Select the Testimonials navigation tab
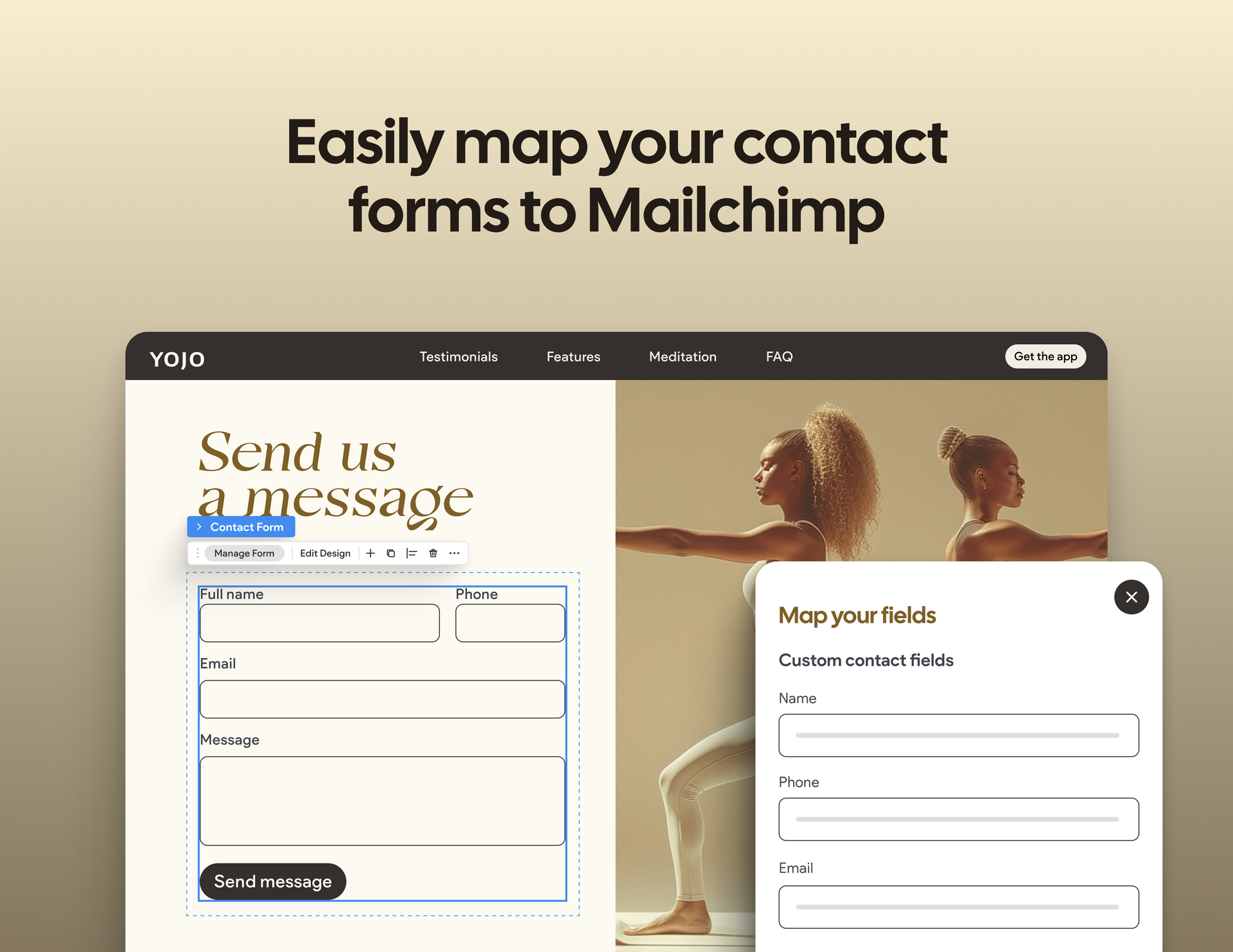 click(x=458, y=357)
